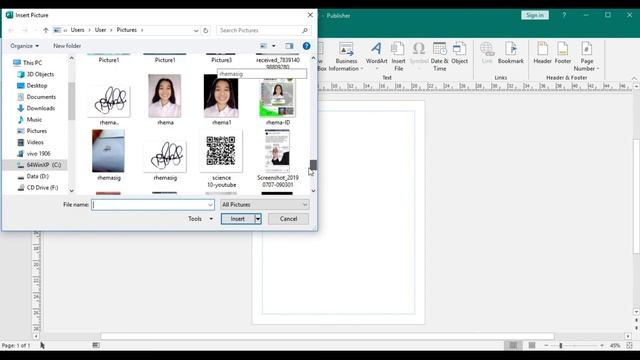Change the view layout icon in dialog

pyautogui.click(x=264, y=46)
